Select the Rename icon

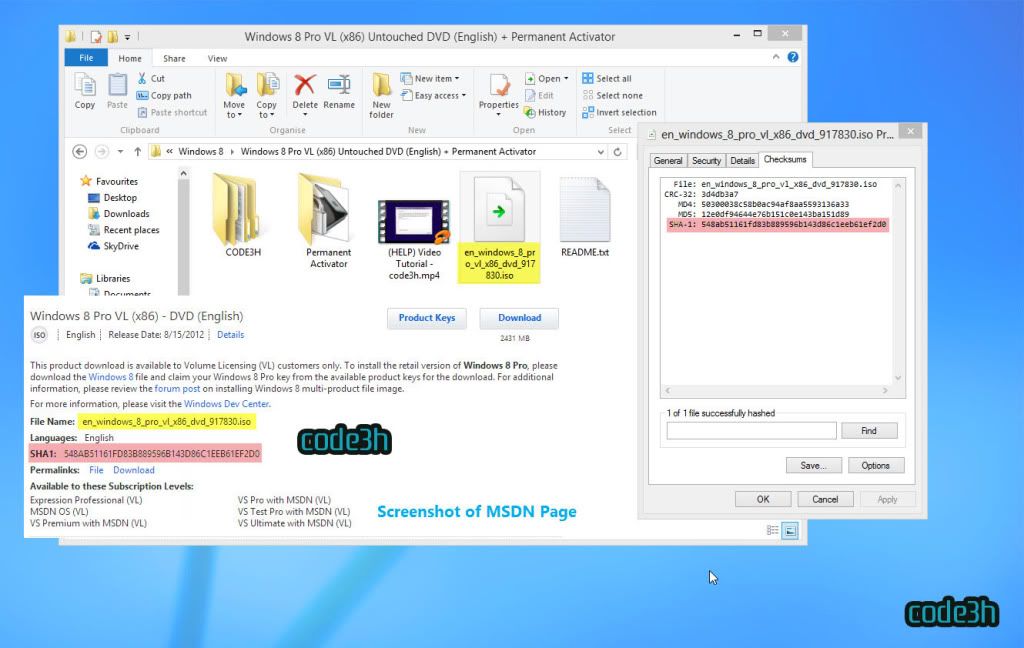point(341,86)
